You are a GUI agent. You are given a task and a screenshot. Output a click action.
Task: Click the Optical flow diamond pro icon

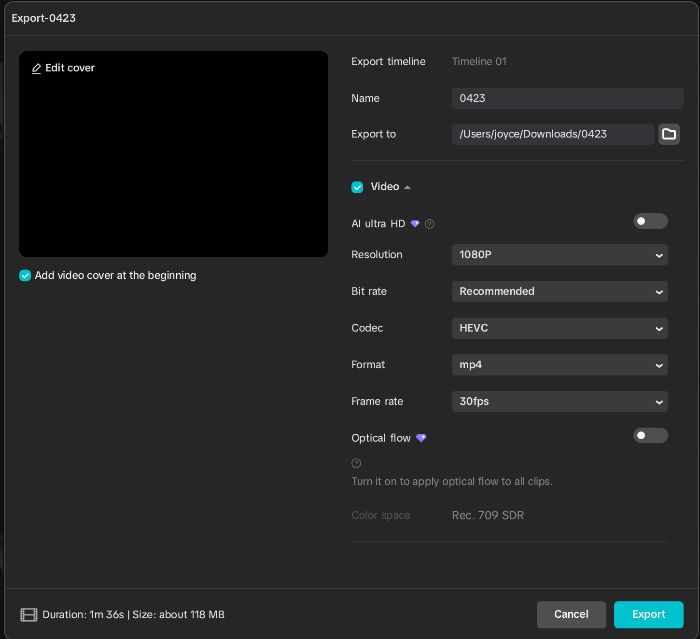click(421, 438)
